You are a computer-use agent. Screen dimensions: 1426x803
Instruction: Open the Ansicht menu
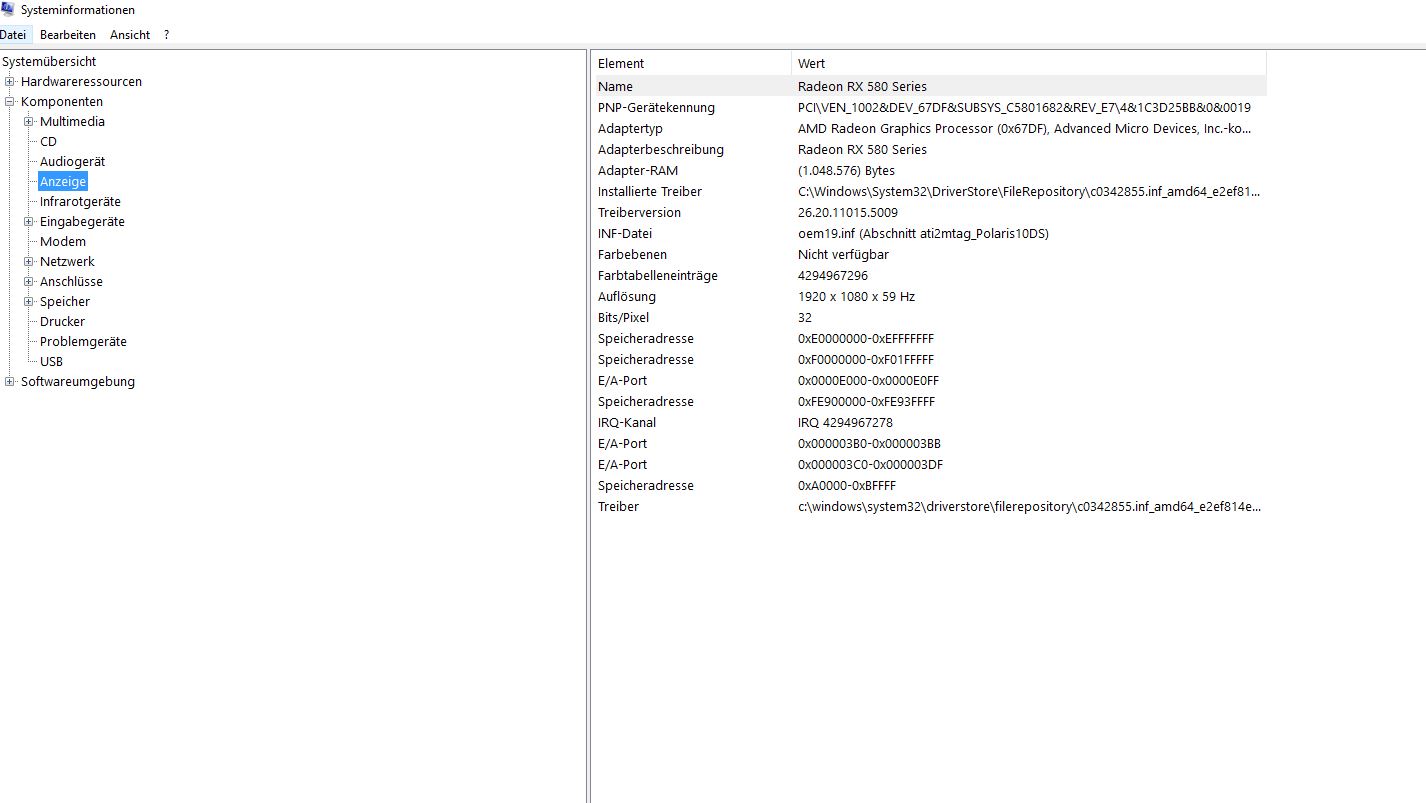click(130, 35)
